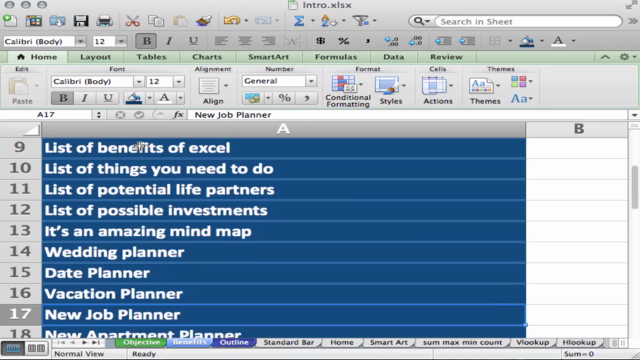Open the fx formula builder
Image resolution: width=640 pixels, height=360 pixels.
pos(178,115)
